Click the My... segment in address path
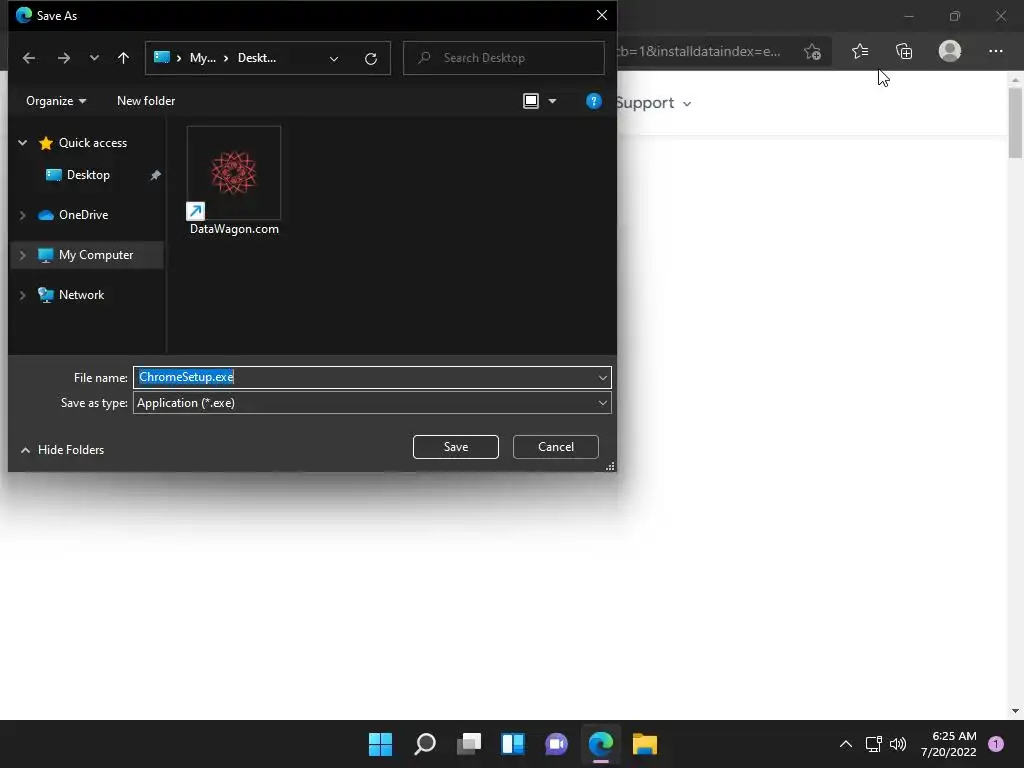 [x=202, y=58]
